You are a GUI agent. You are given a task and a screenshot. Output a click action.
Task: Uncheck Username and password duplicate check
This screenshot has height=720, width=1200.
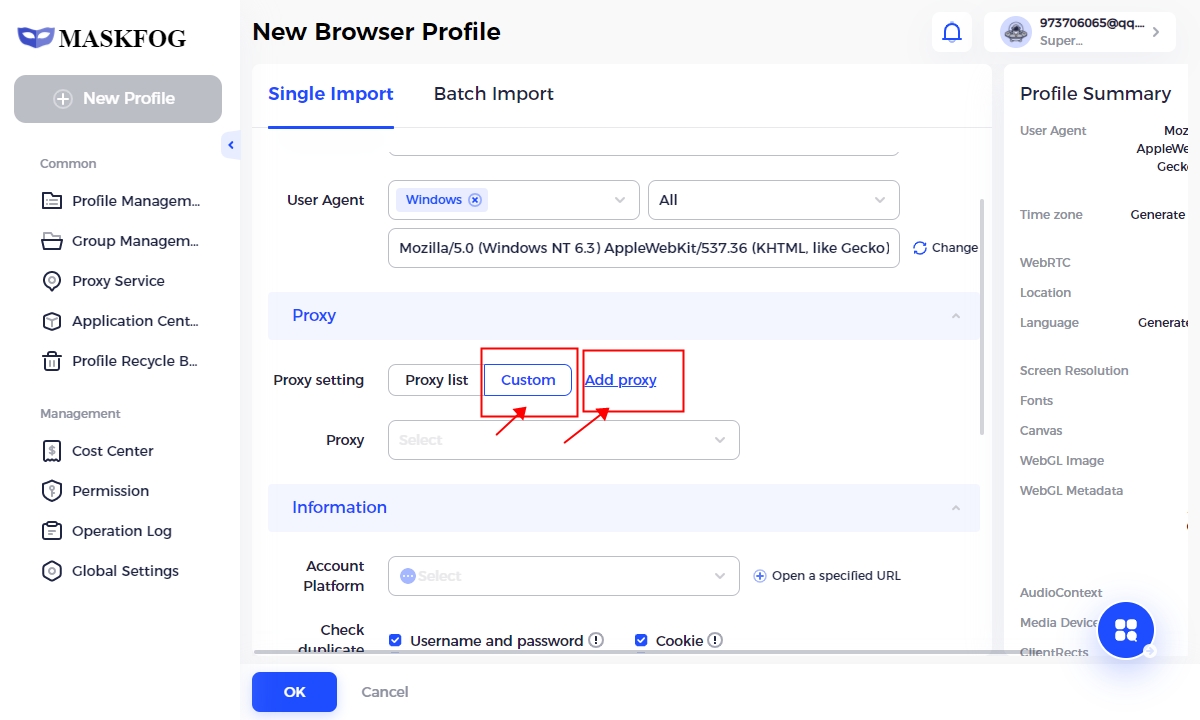click(395, 640)
